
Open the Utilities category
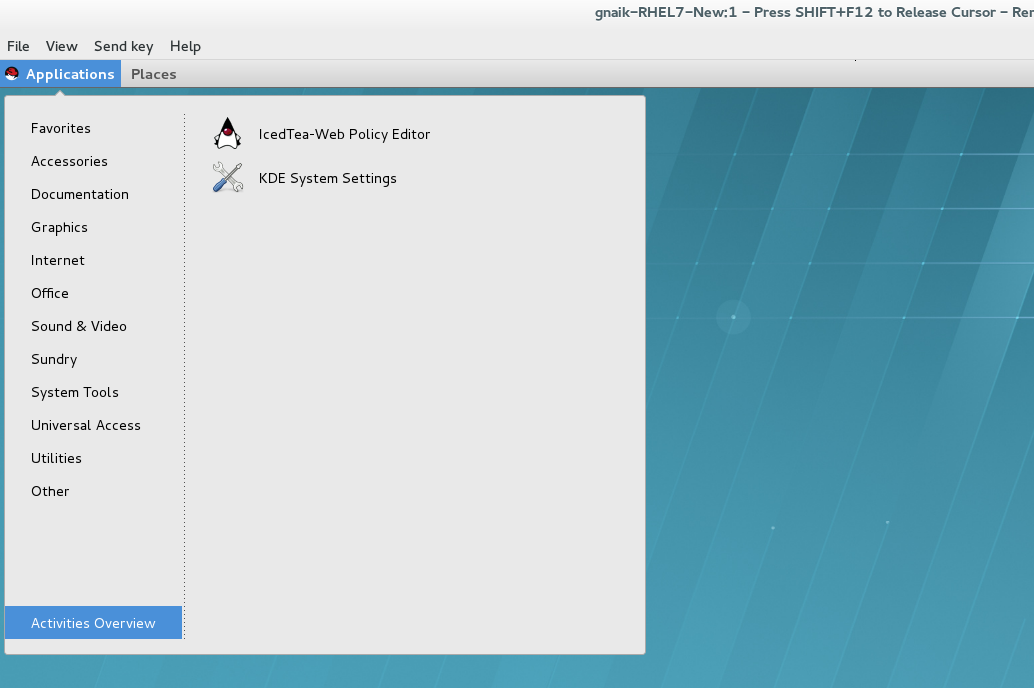56,458
